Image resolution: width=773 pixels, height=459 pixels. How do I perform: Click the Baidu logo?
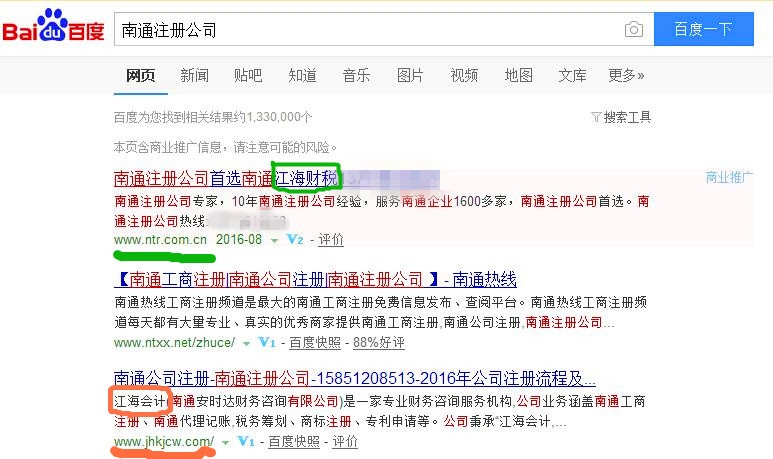[53, 26]
